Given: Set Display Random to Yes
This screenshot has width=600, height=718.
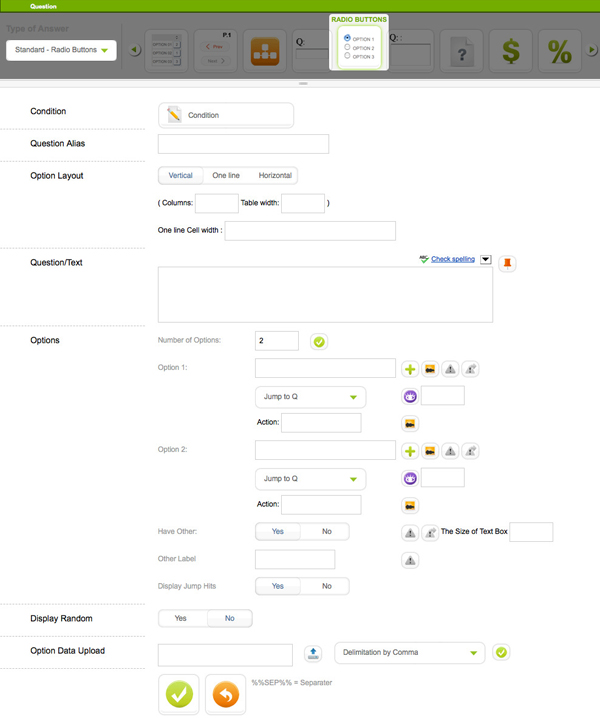Looking at the screenshot, I should click(181, 618).
